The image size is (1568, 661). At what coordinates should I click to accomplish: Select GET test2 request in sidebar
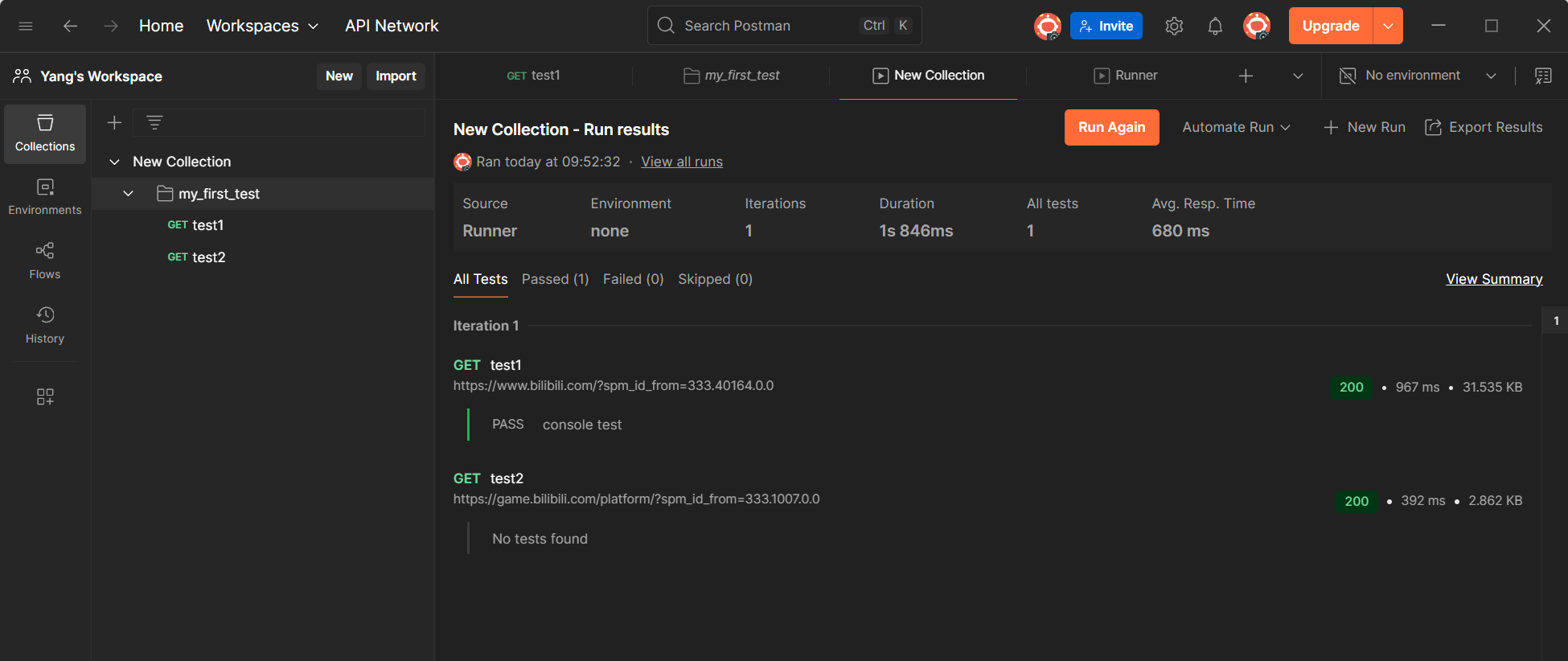coord(263,257)
